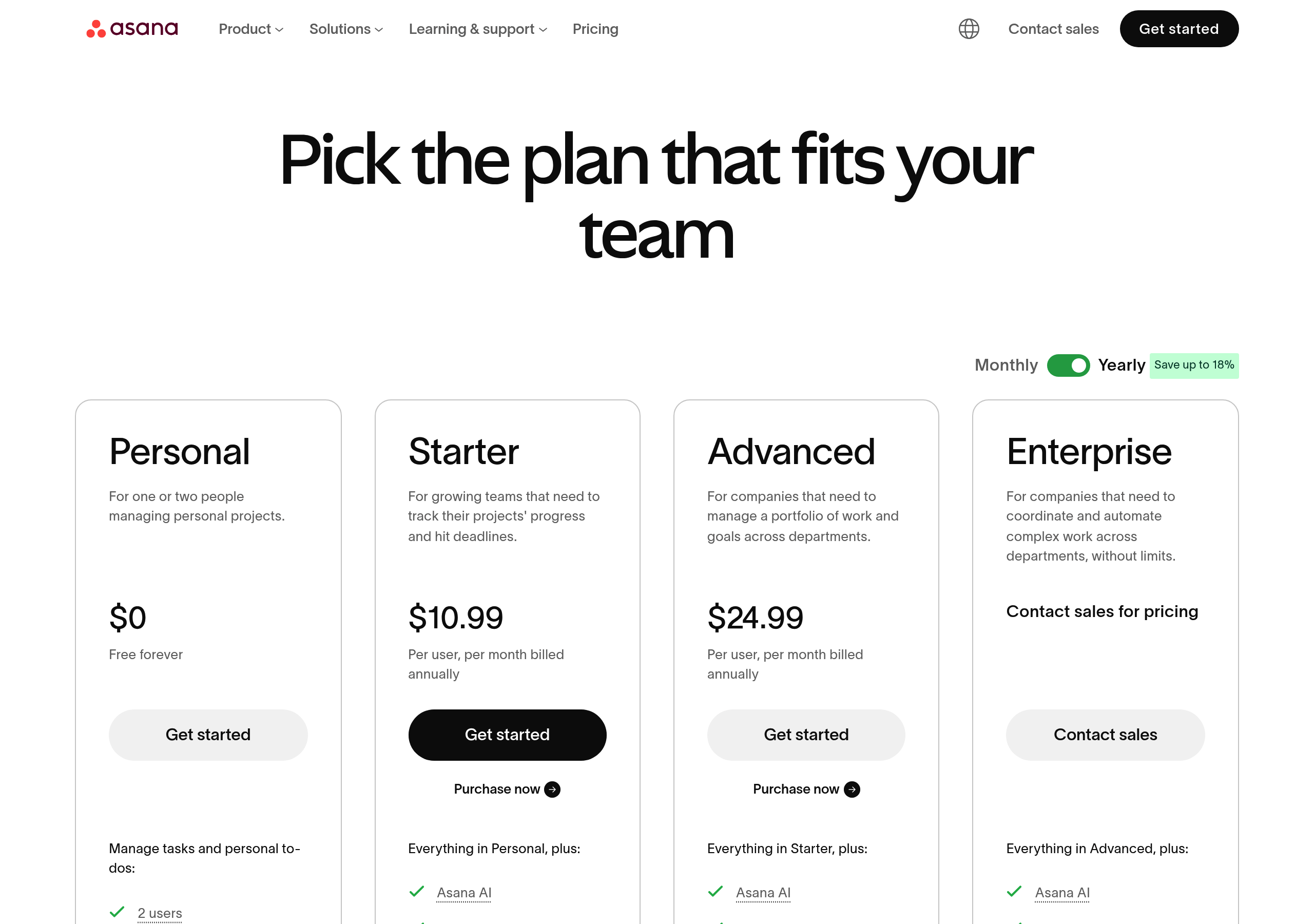Click the Purchase now arrow under Starter
The image size is (1314, 924).
pyautogui.click(x=552, y=789)
